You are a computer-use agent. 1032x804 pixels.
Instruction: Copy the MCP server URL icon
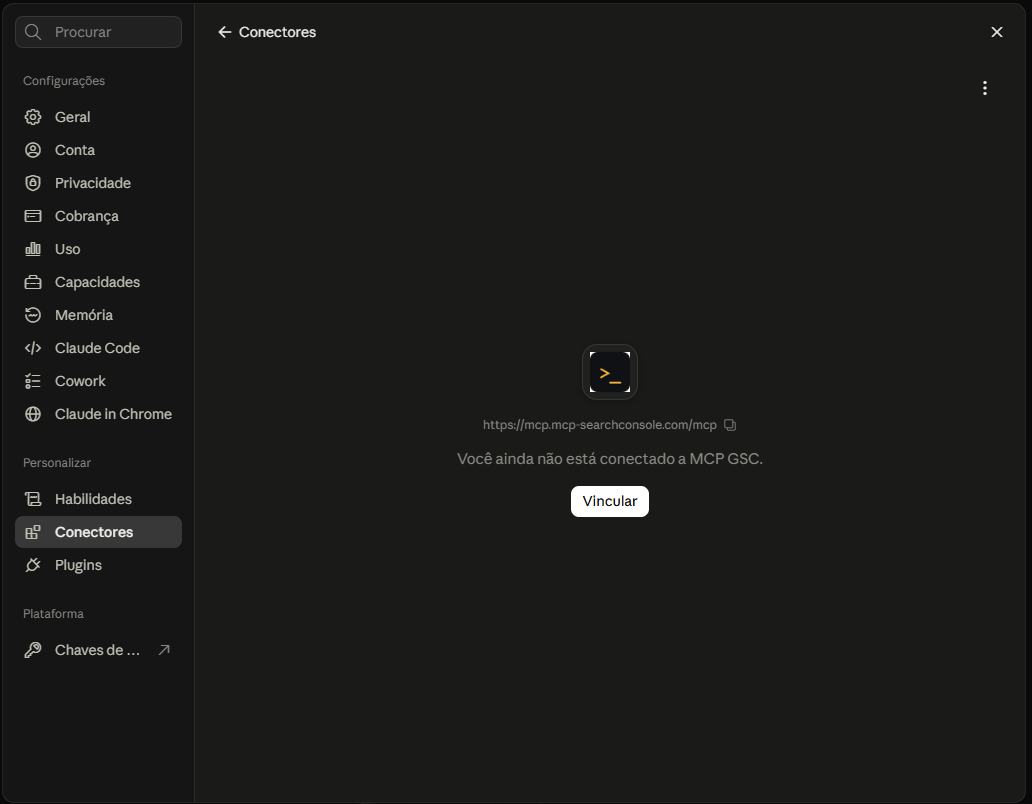(730, 425)
